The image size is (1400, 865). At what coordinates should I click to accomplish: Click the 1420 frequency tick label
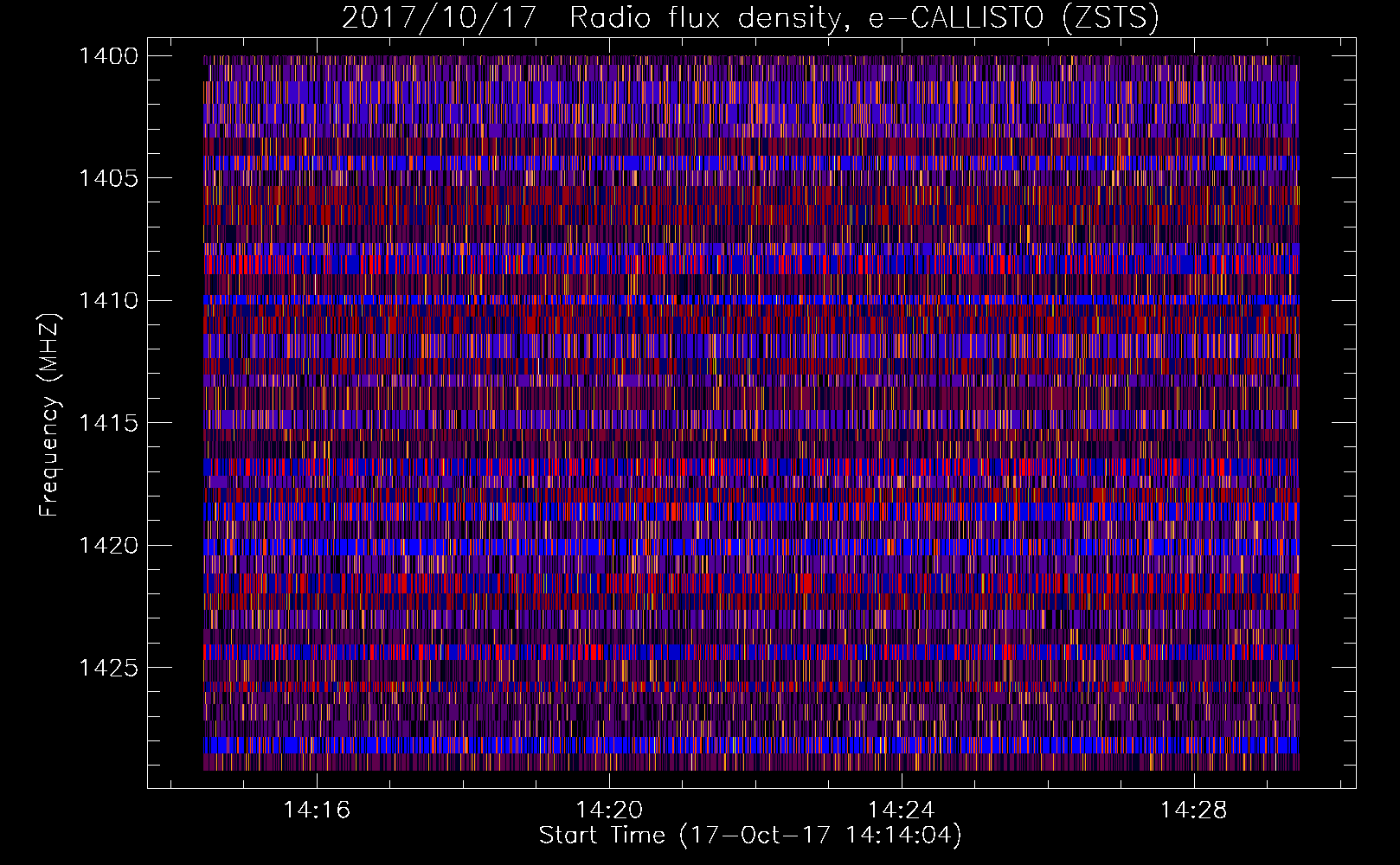pos(108,546)
